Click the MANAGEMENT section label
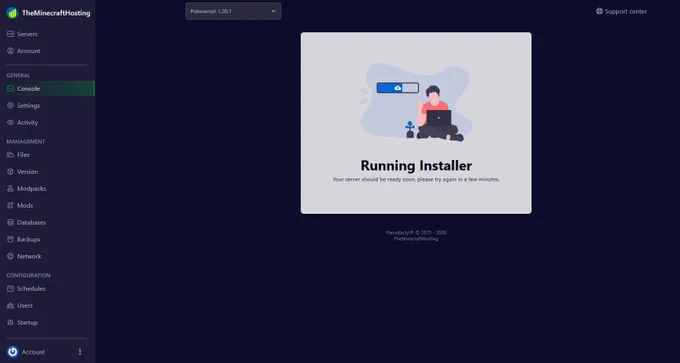 [26, 141]
